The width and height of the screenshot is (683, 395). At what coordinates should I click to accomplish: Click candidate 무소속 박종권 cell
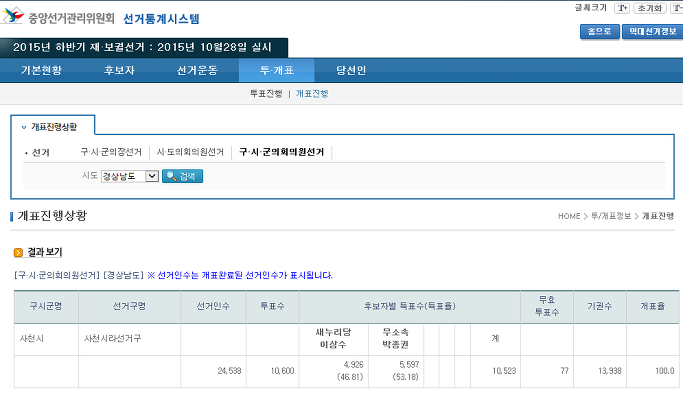click(396, 338)
